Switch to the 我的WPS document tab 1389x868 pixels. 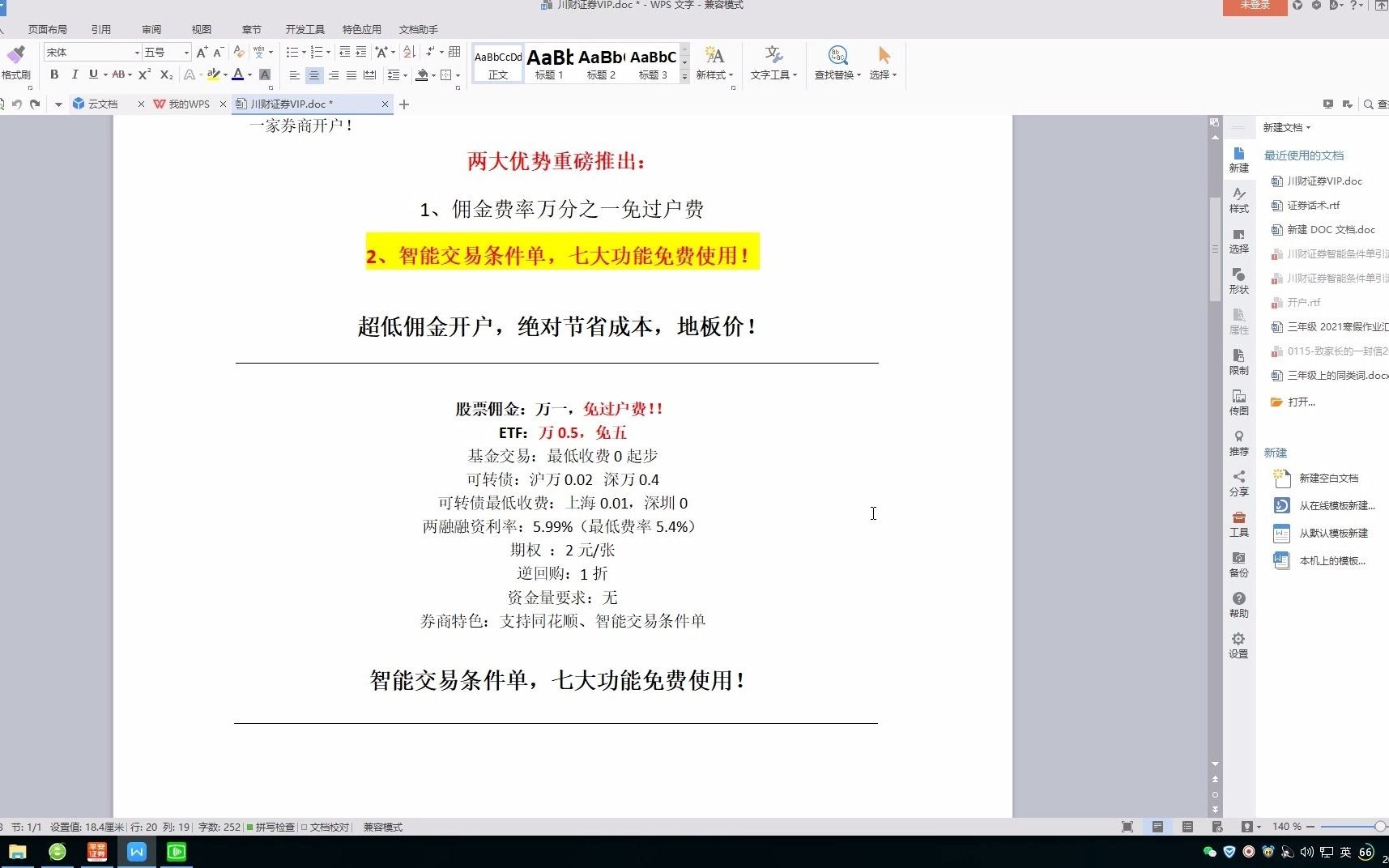tap(189, 104)
